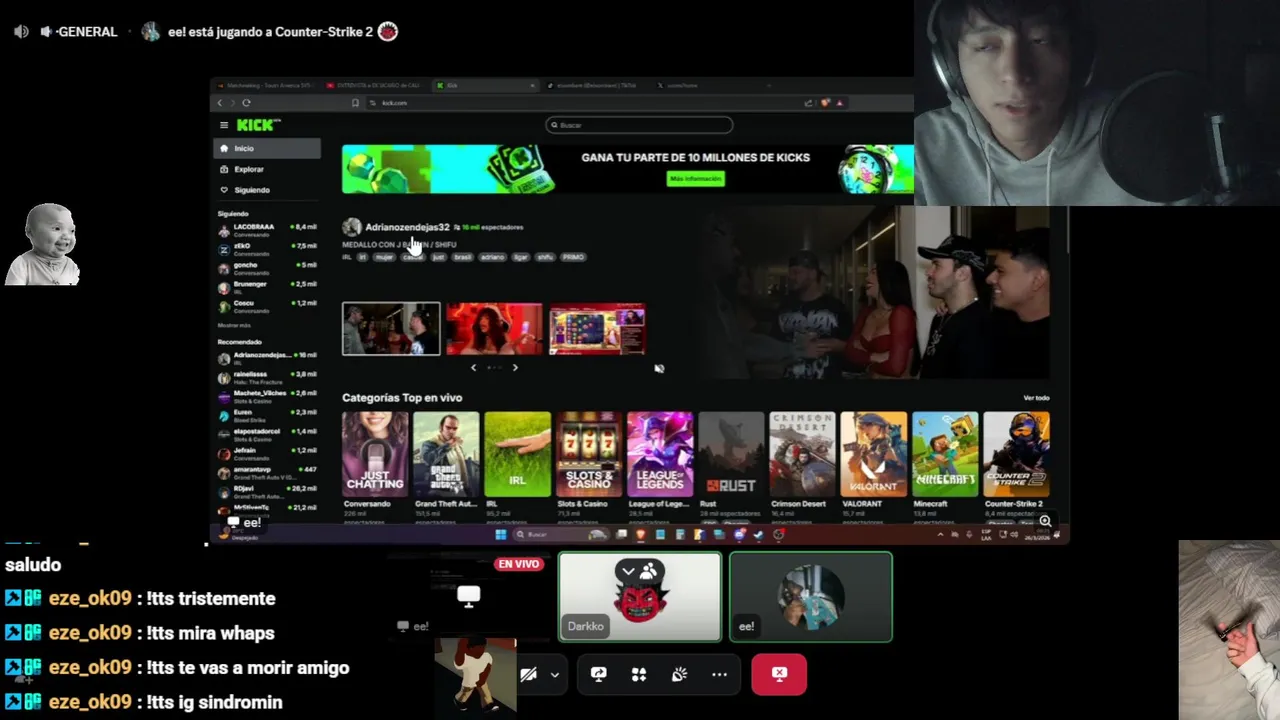Select Inicio in Kick sidebar
Image resolution: width=1280 pixels, height=720 pixels.
[266, 148]
